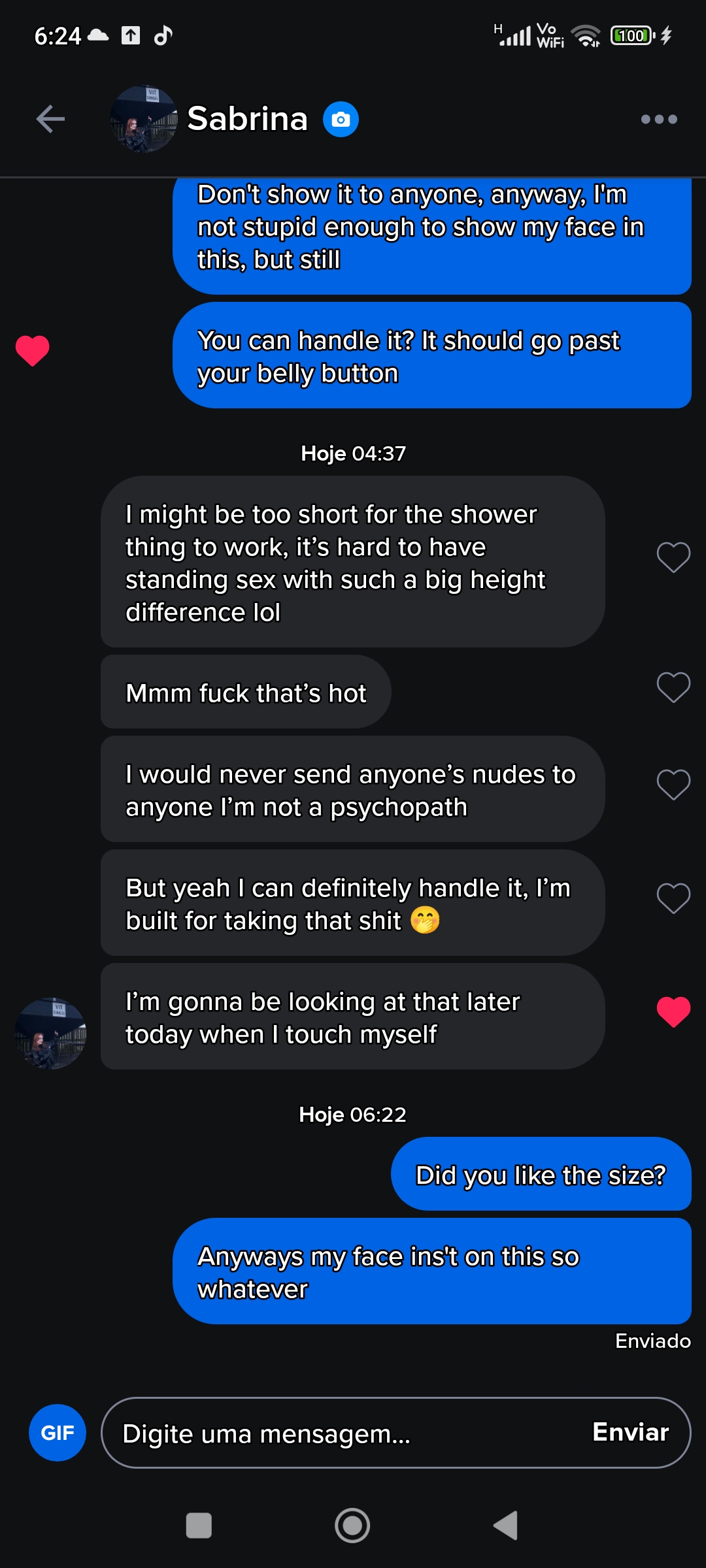Tap Sabrina's small avatar beside her last message
Screen dimensions: 706x1568
[51, 1033]
